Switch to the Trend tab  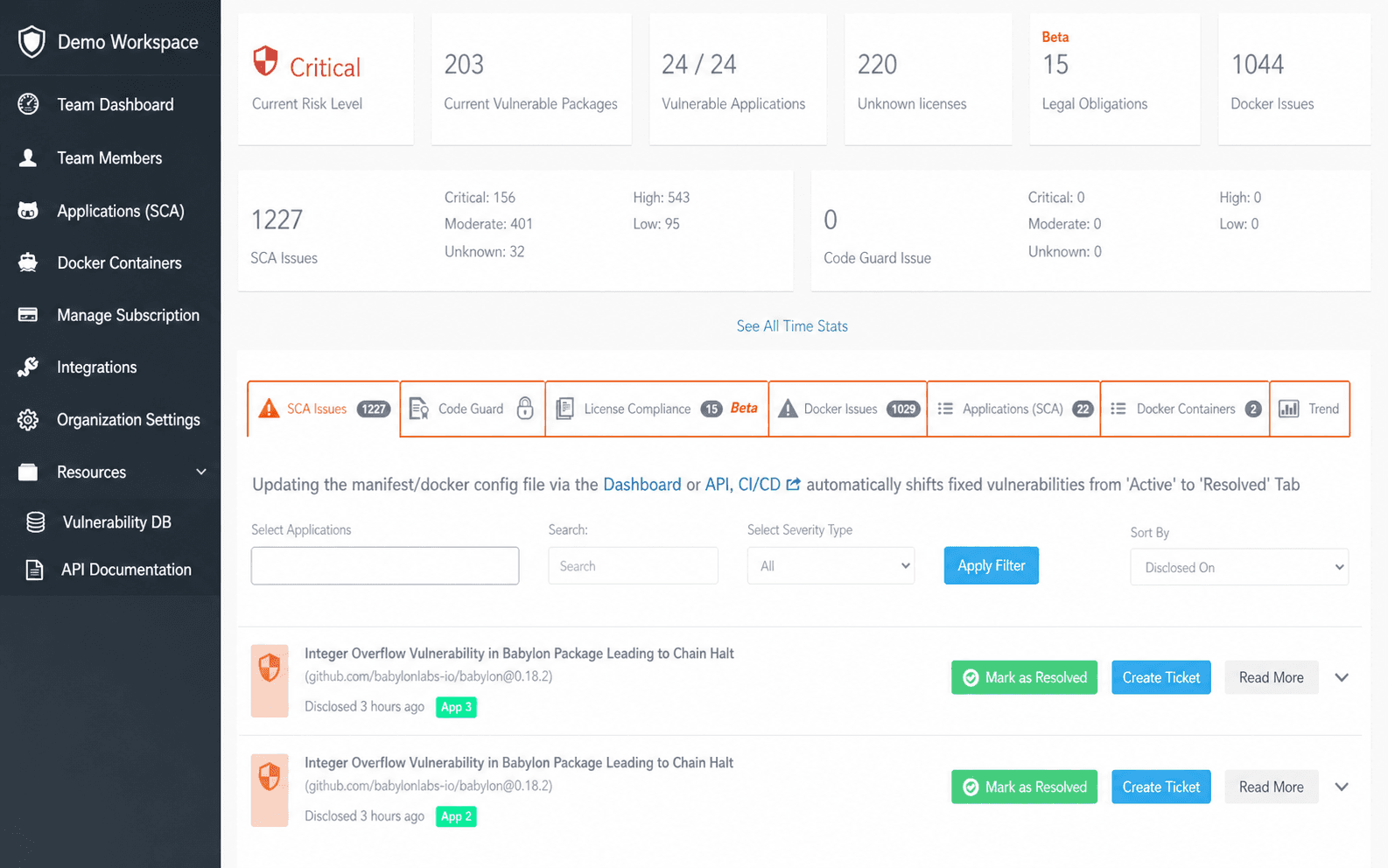1309,409
